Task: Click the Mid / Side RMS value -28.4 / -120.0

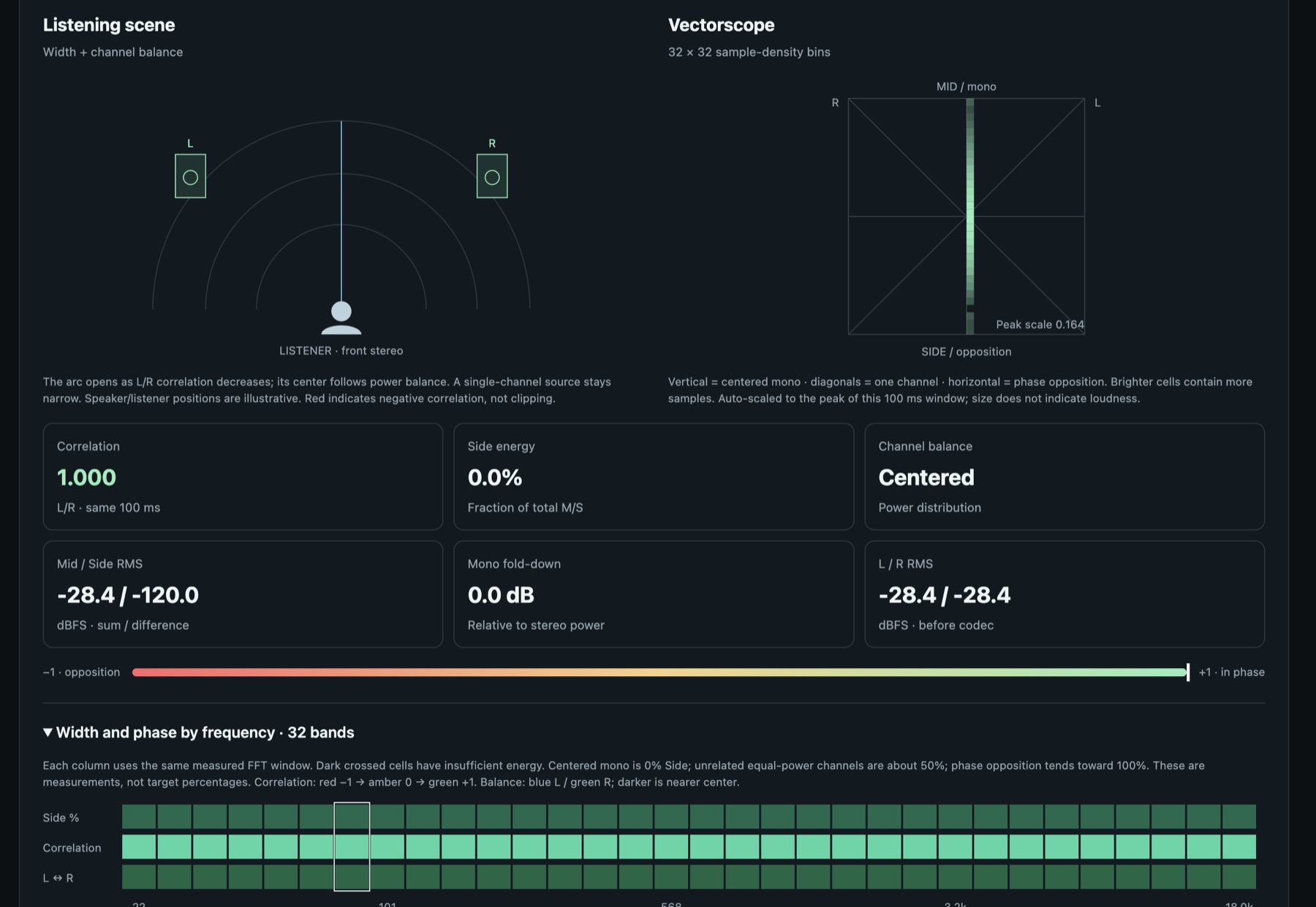Action: (x=128, y=595)
